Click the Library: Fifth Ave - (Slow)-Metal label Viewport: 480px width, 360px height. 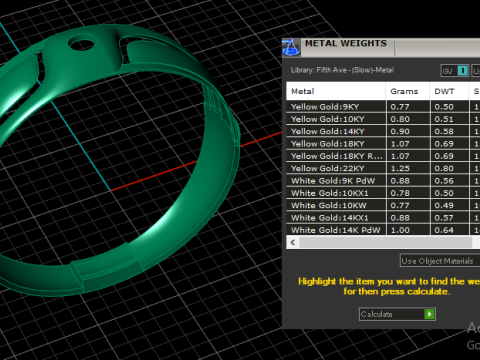point(342,70)
